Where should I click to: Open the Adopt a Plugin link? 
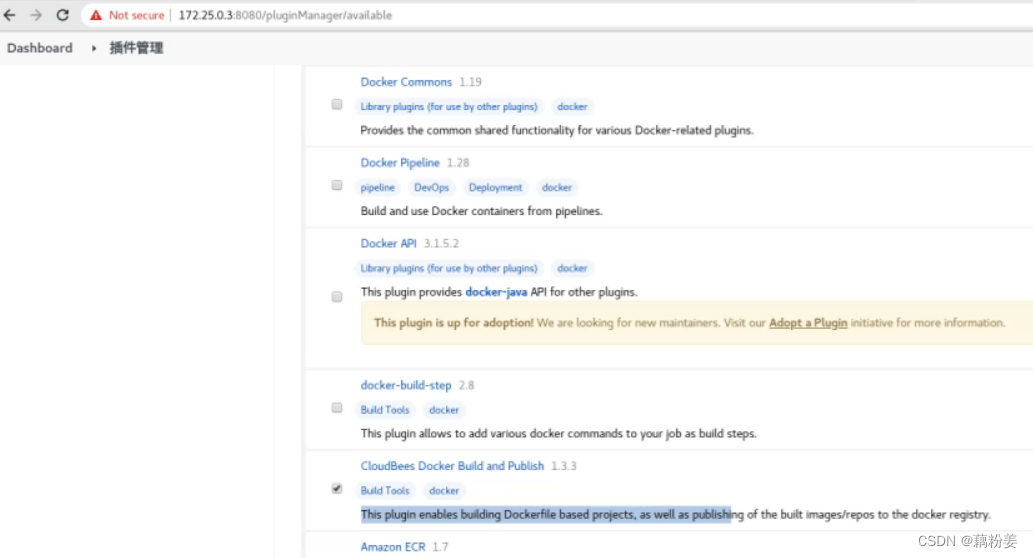pyautogui.click(x=808, y=323)
